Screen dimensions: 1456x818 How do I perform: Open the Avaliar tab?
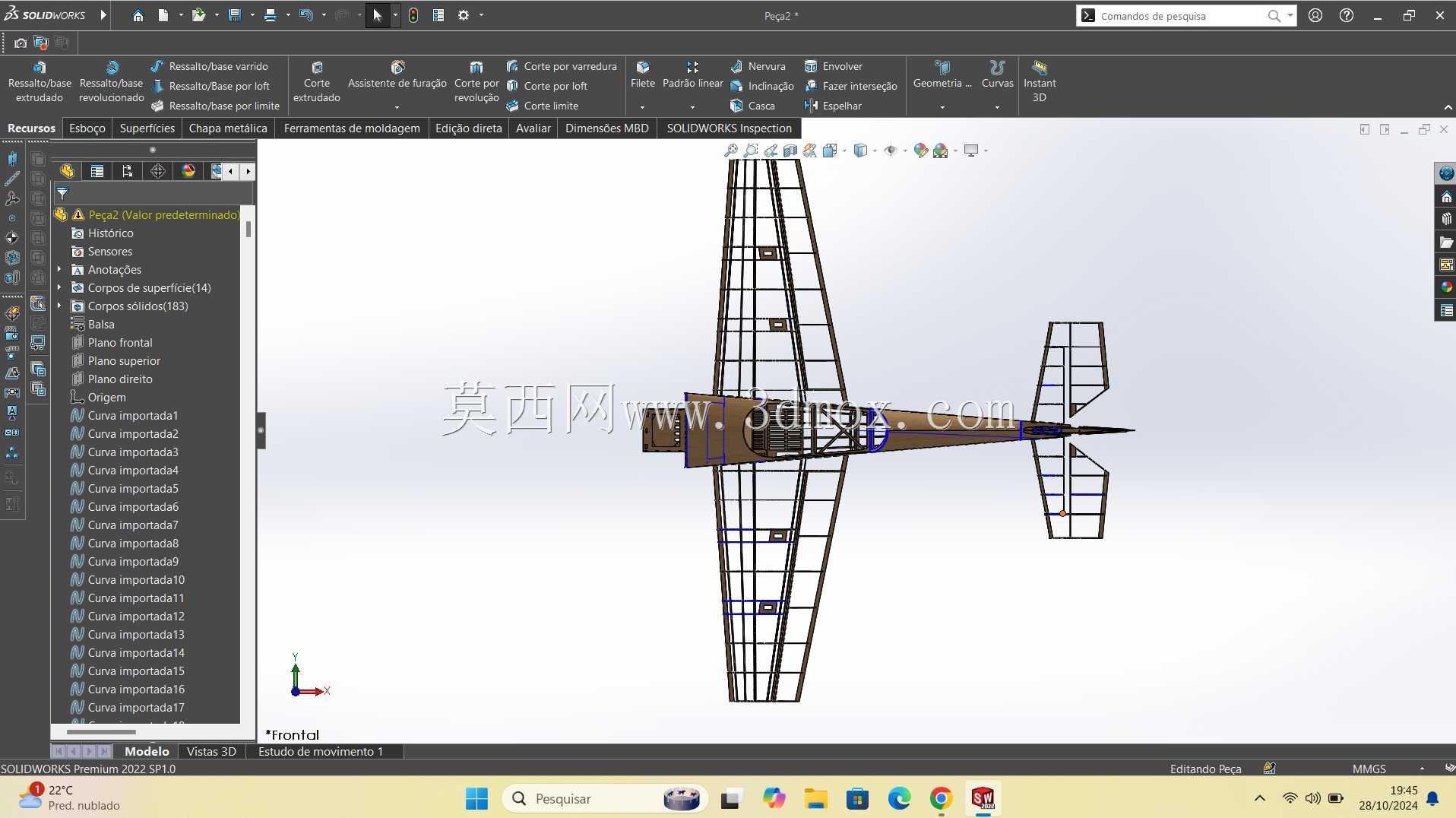pos(533,128)
